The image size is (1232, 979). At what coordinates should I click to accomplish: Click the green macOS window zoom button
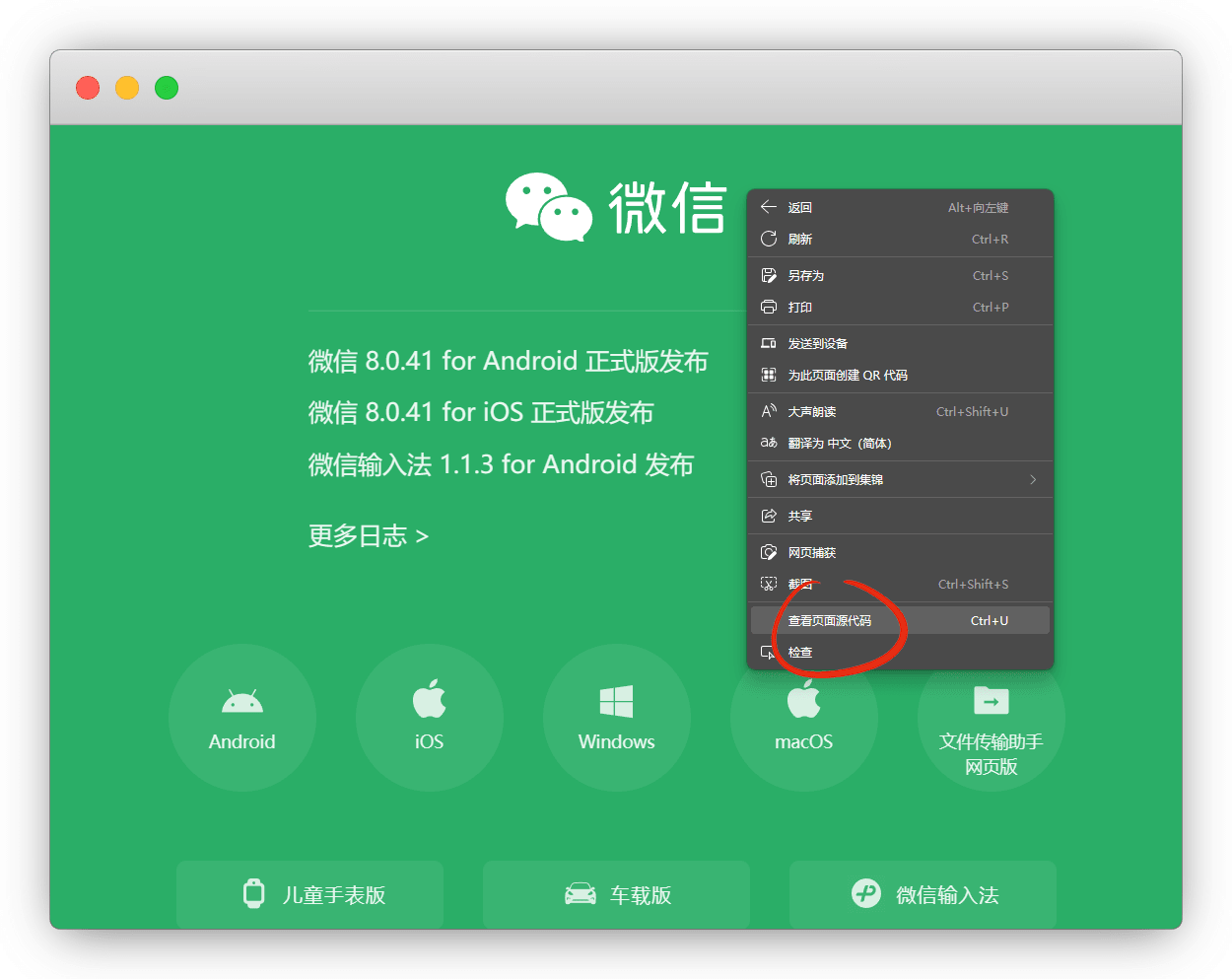167,88
